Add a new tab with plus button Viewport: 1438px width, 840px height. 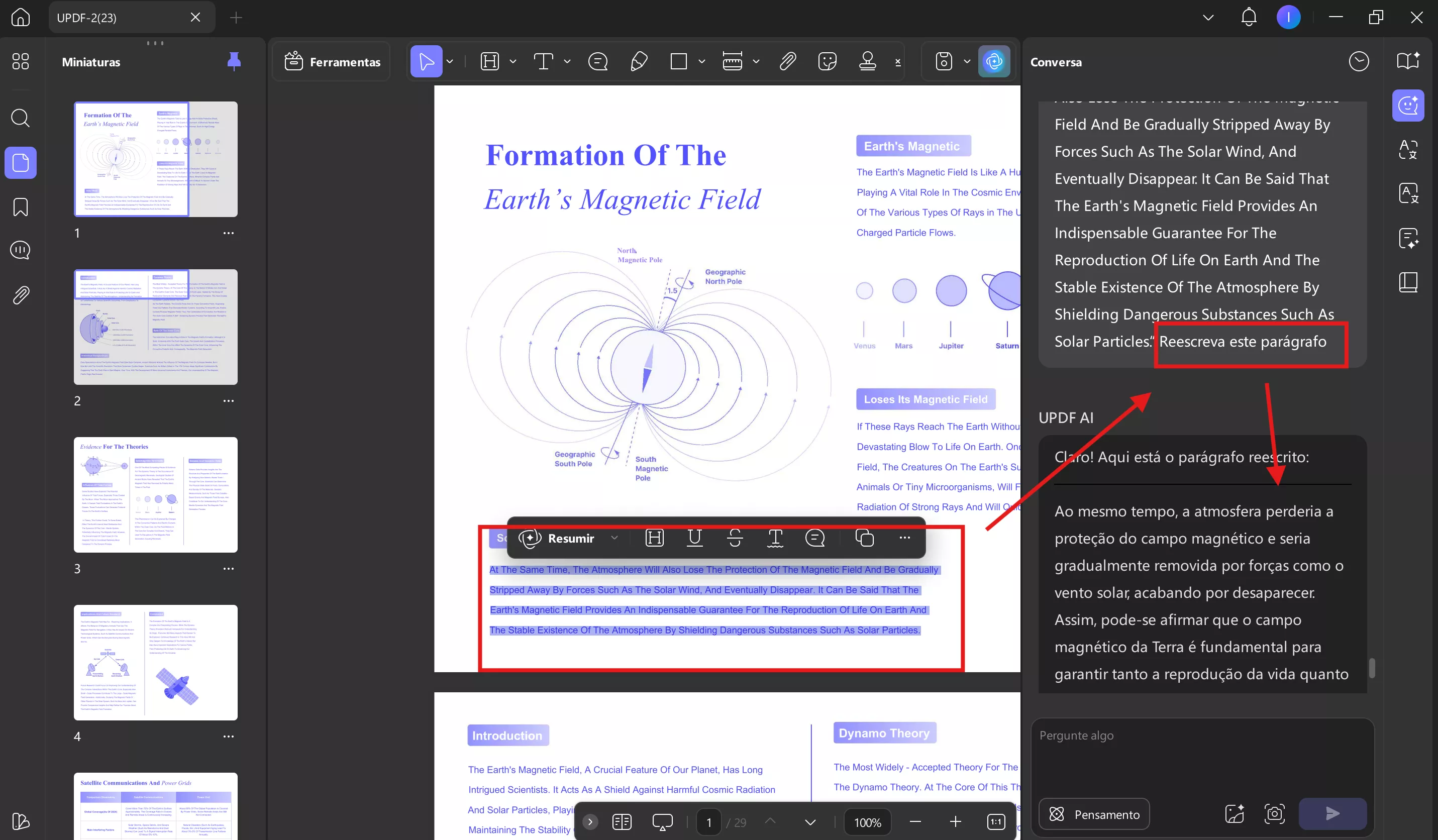[x=236, y=18]
